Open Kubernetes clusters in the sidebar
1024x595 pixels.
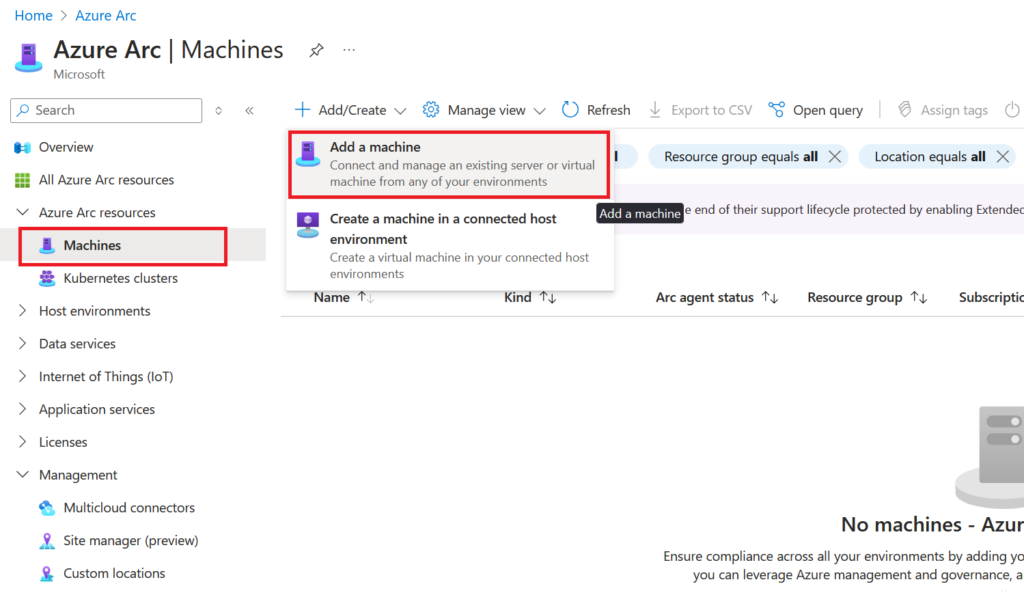[x=120, y=278]
